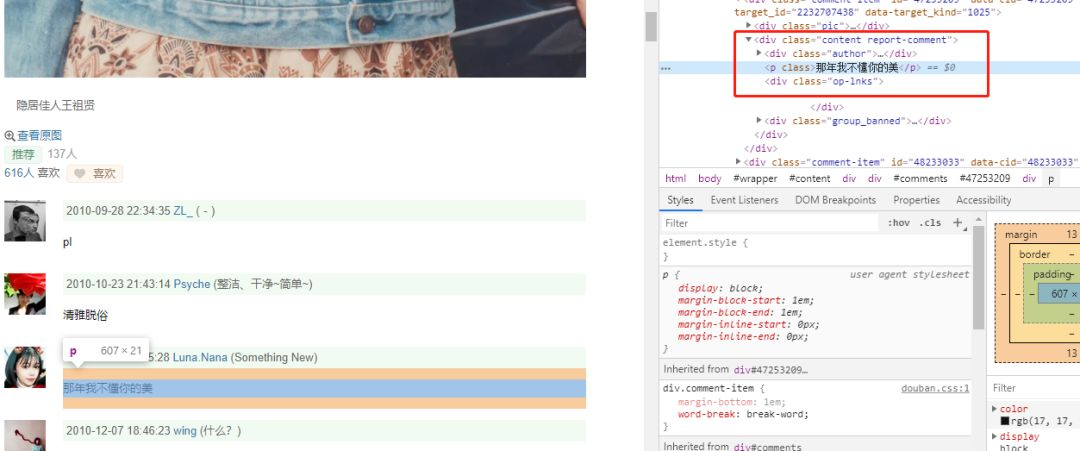Toggle :hov element state panel

pyautogui.click(x=898, y=222)
